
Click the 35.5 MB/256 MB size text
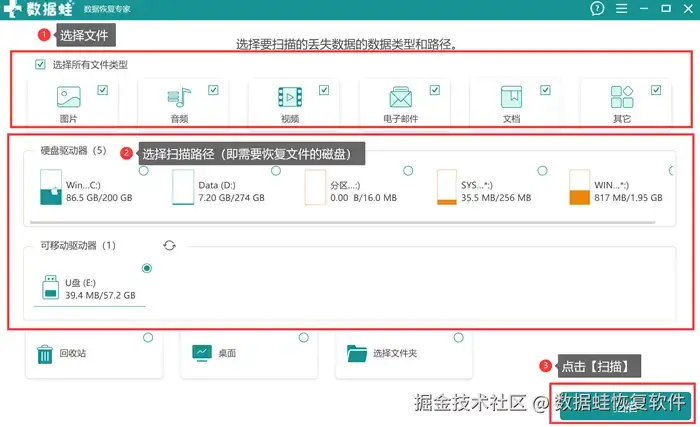tap(496, 197)
